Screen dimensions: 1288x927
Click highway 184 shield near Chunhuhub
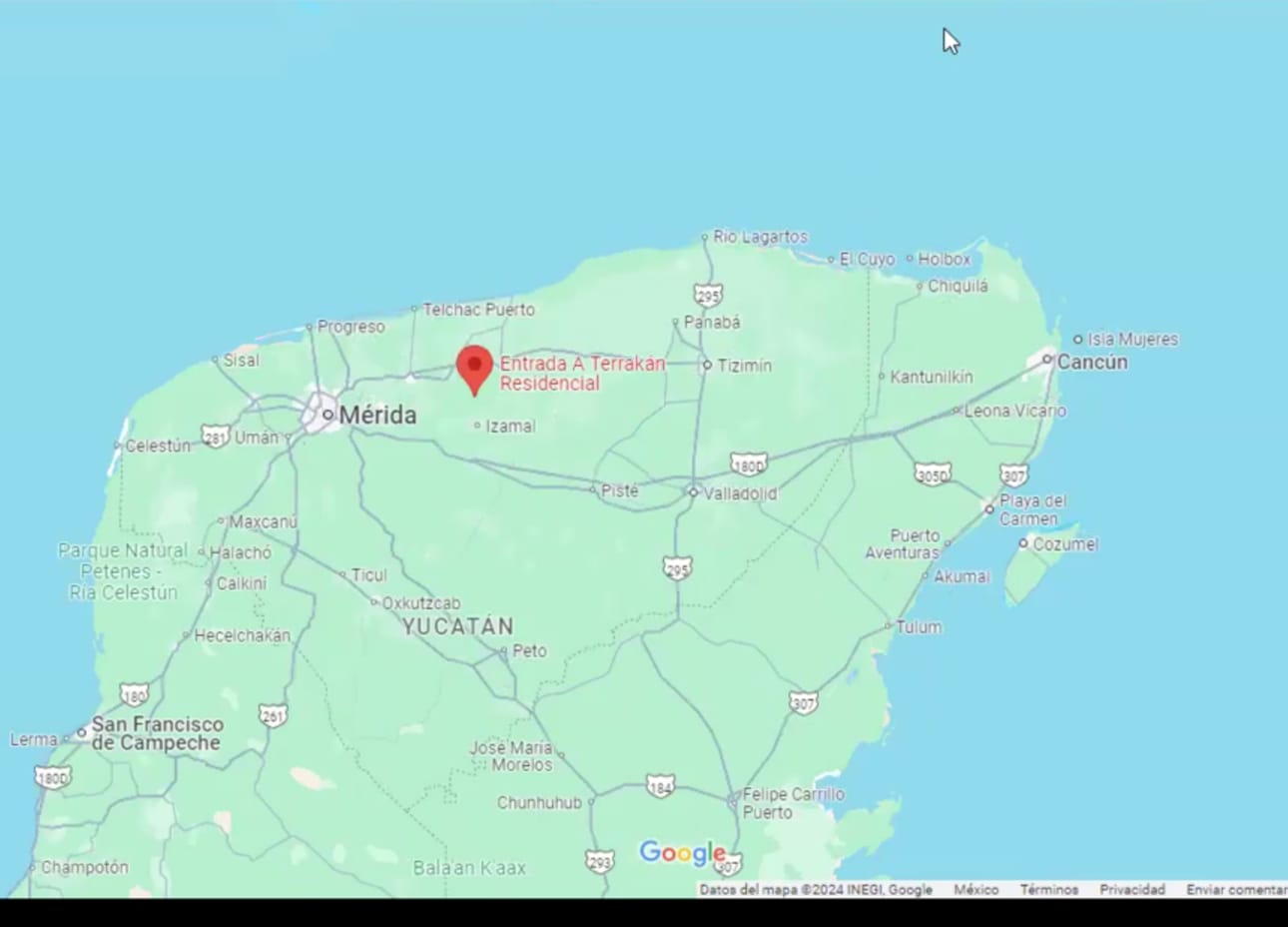pos(659,785)
